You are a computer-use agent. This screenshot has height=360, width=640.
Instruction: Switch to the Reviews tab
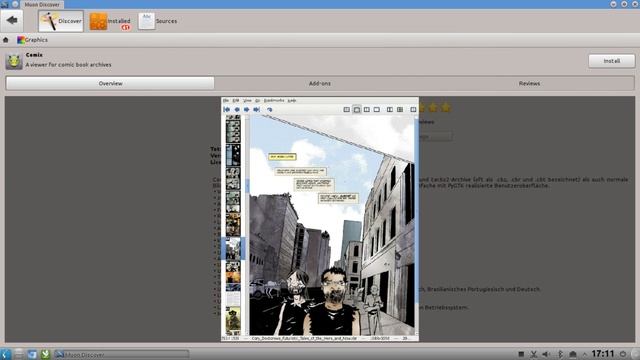529,83
